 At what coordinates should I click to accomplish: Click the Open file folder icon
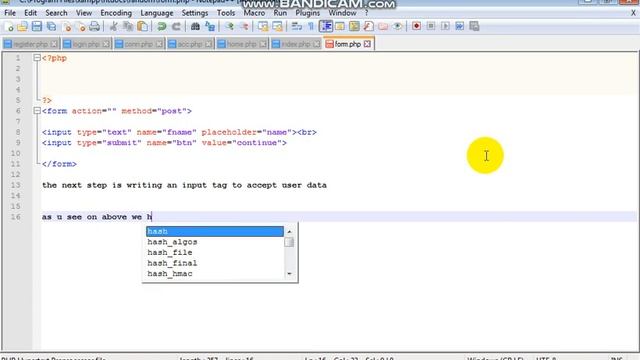coord(22,27)
